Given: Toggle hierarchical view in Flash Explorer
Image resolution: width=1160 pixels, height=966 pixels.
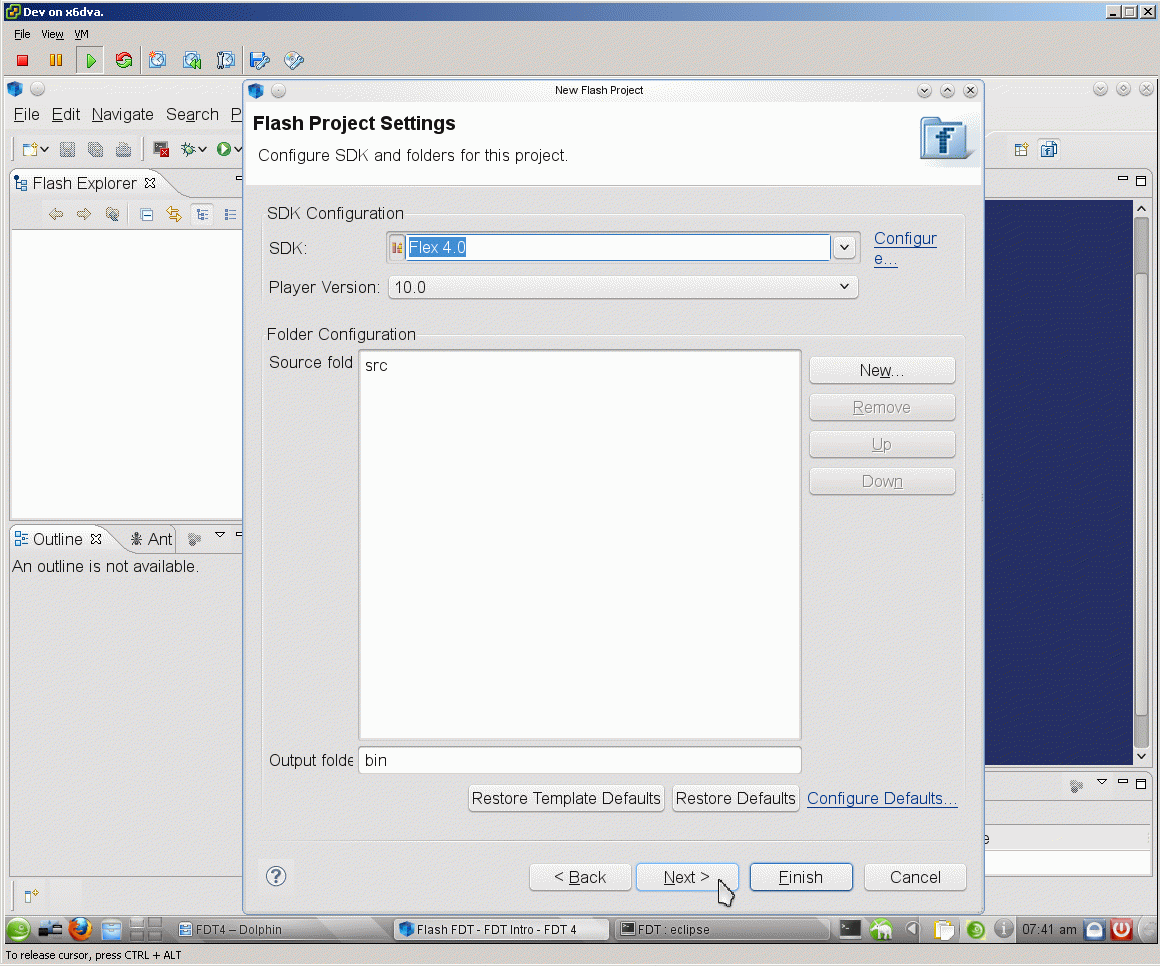Looking at the screenshot, I should click(x=202, y=215).
